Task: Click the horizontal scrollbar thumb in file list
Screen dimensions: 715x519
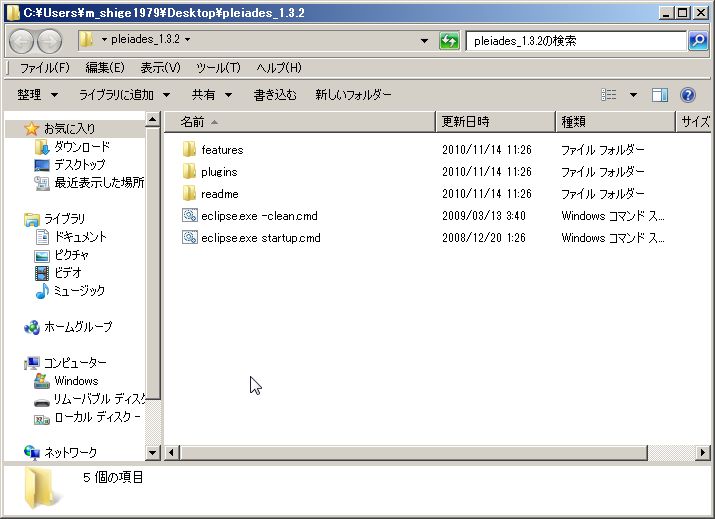Action: (414, 452)
